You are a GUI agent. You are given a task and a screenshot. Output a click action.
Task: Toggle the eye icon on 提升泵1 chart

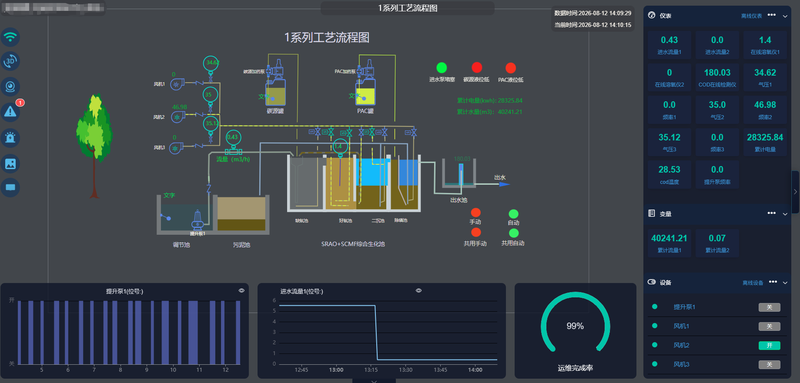coord(241,290)
